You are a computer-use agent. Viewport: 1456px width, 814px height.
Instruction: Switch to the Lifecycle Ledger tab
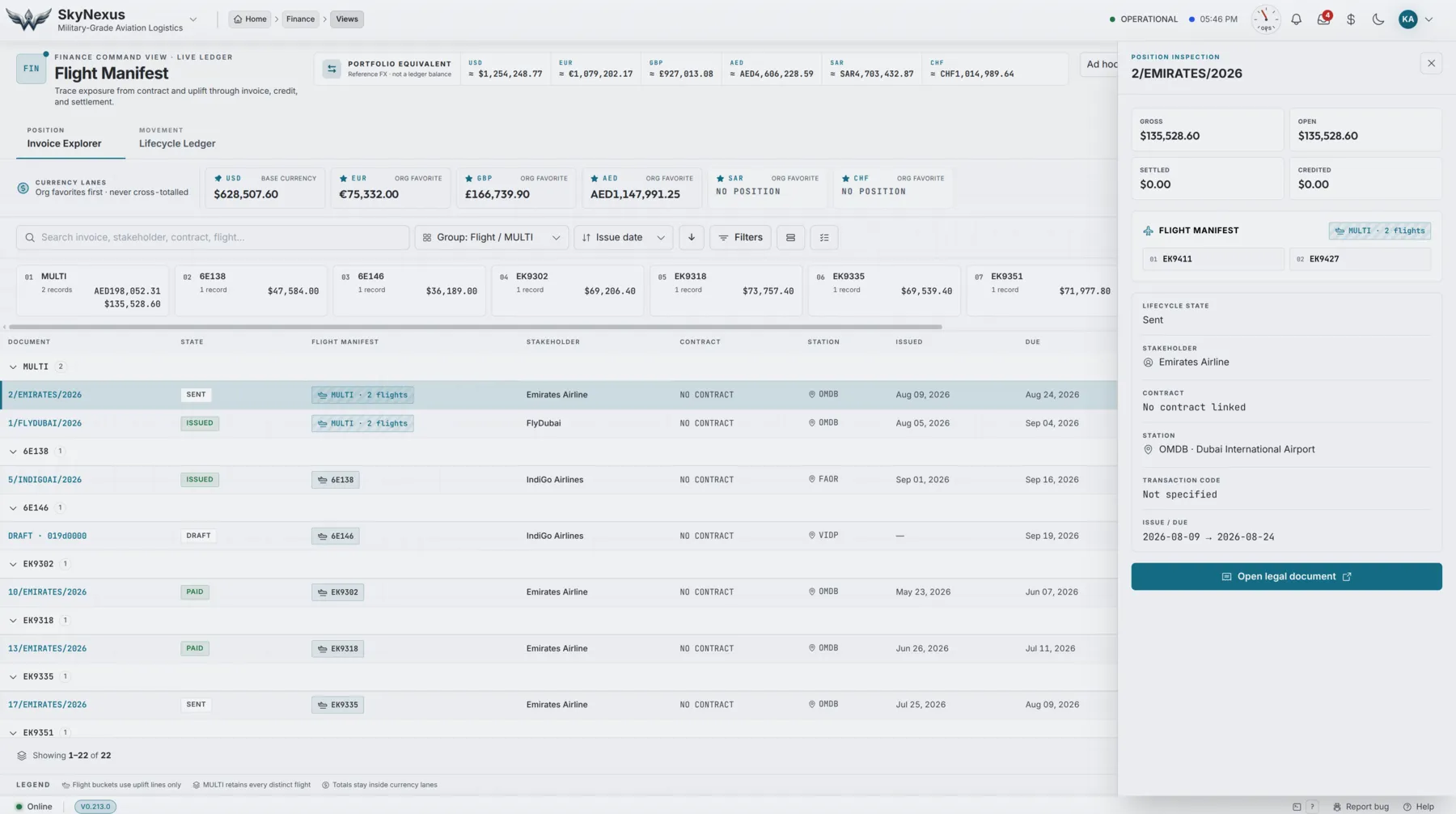(x=177, y=138)
